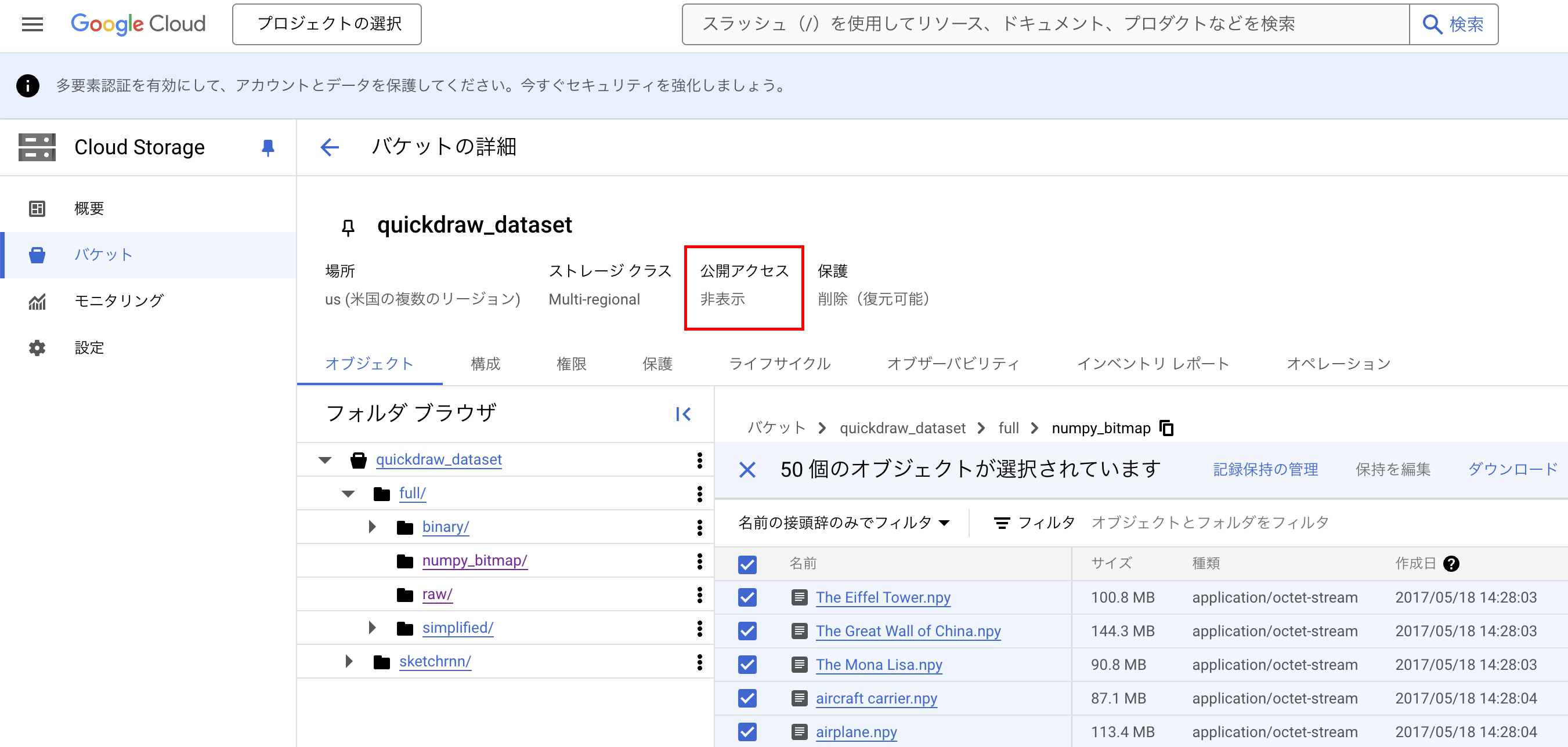This screenshot has width=1568, height=747.
Task: Uncheck the airplane.npy checkbox
Action: (x=747, y=731)
